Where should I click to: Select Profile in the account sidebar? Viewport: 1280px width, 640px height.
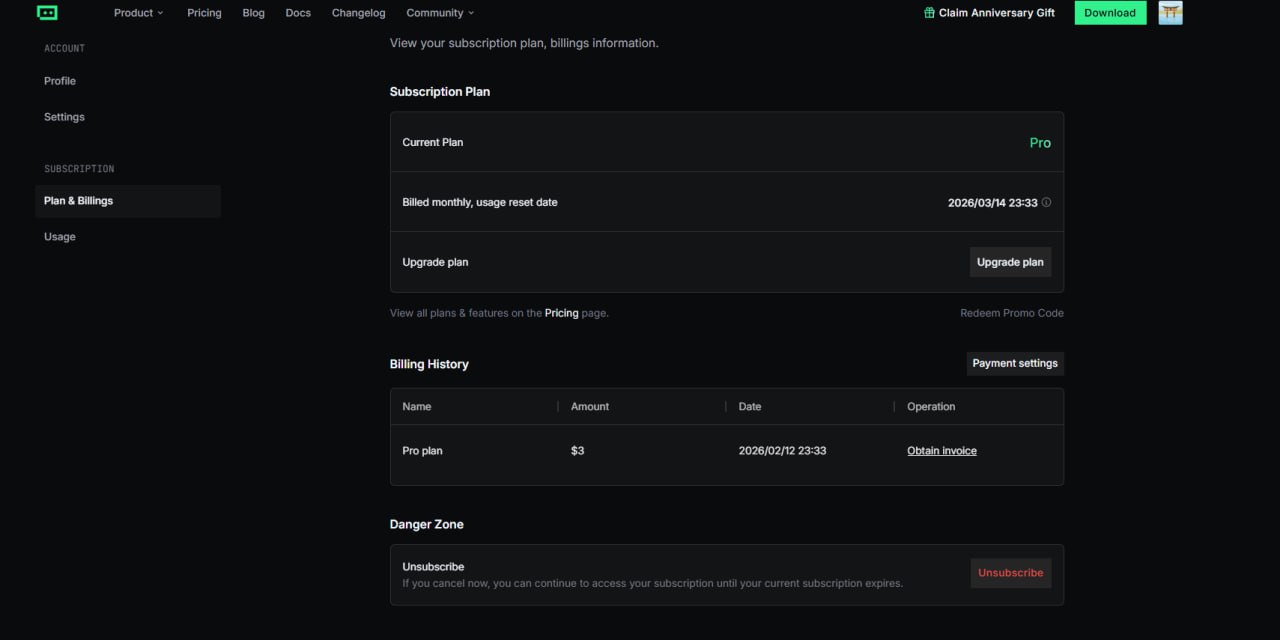pyautogui.click(x=60, y=81)
